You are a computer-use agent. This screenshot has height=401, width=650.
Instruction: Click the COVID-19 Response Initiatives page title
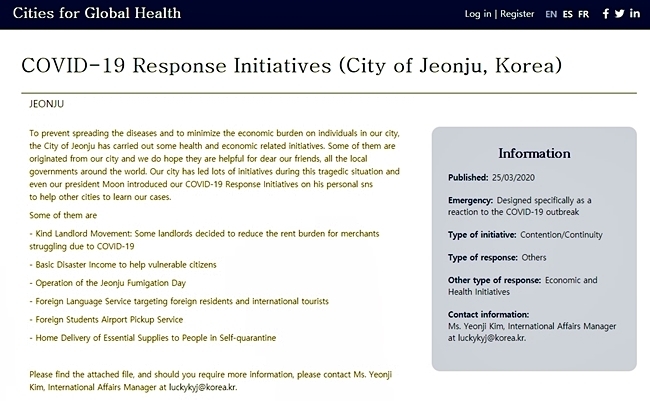[292, 66]
